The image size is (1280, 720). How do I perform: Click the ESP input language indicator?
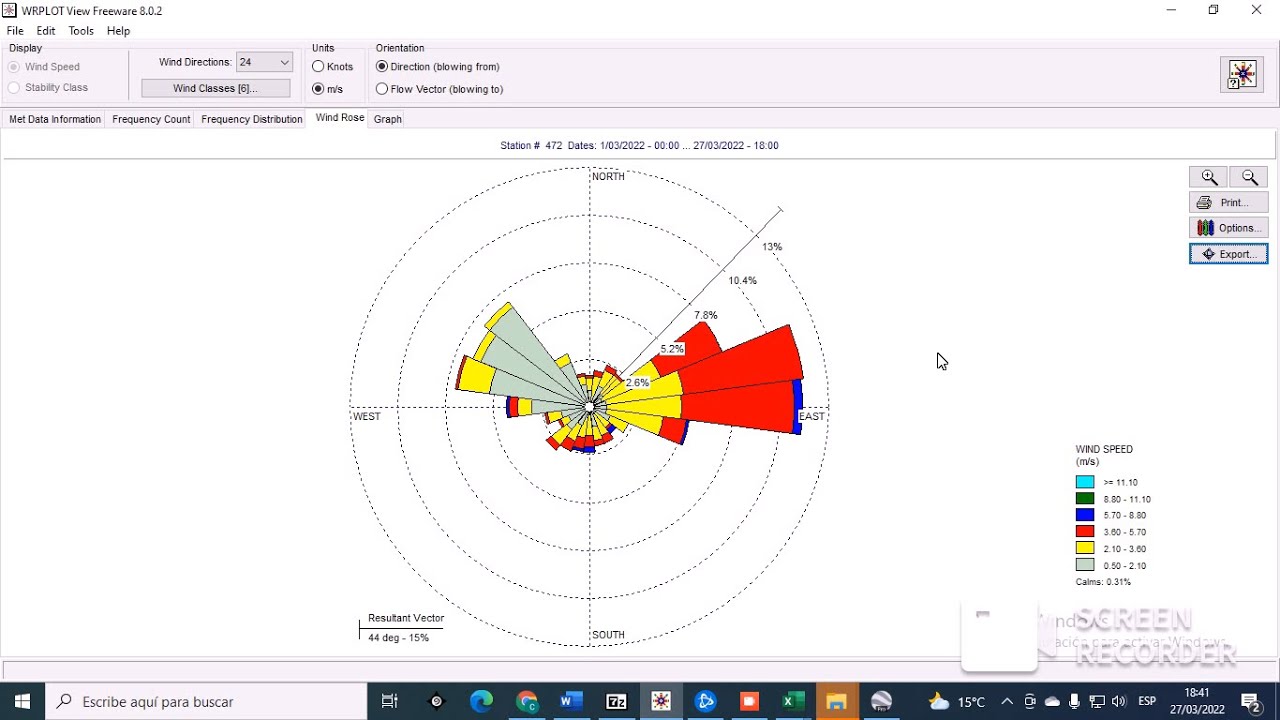click(x=1147, y=702)
